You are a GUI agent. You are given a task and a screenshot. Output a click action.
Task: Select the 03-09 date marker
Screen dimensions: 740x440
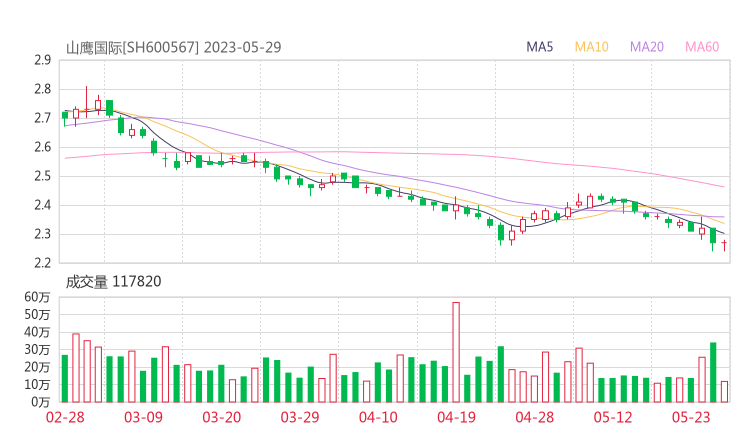click(x=143, y=417)
